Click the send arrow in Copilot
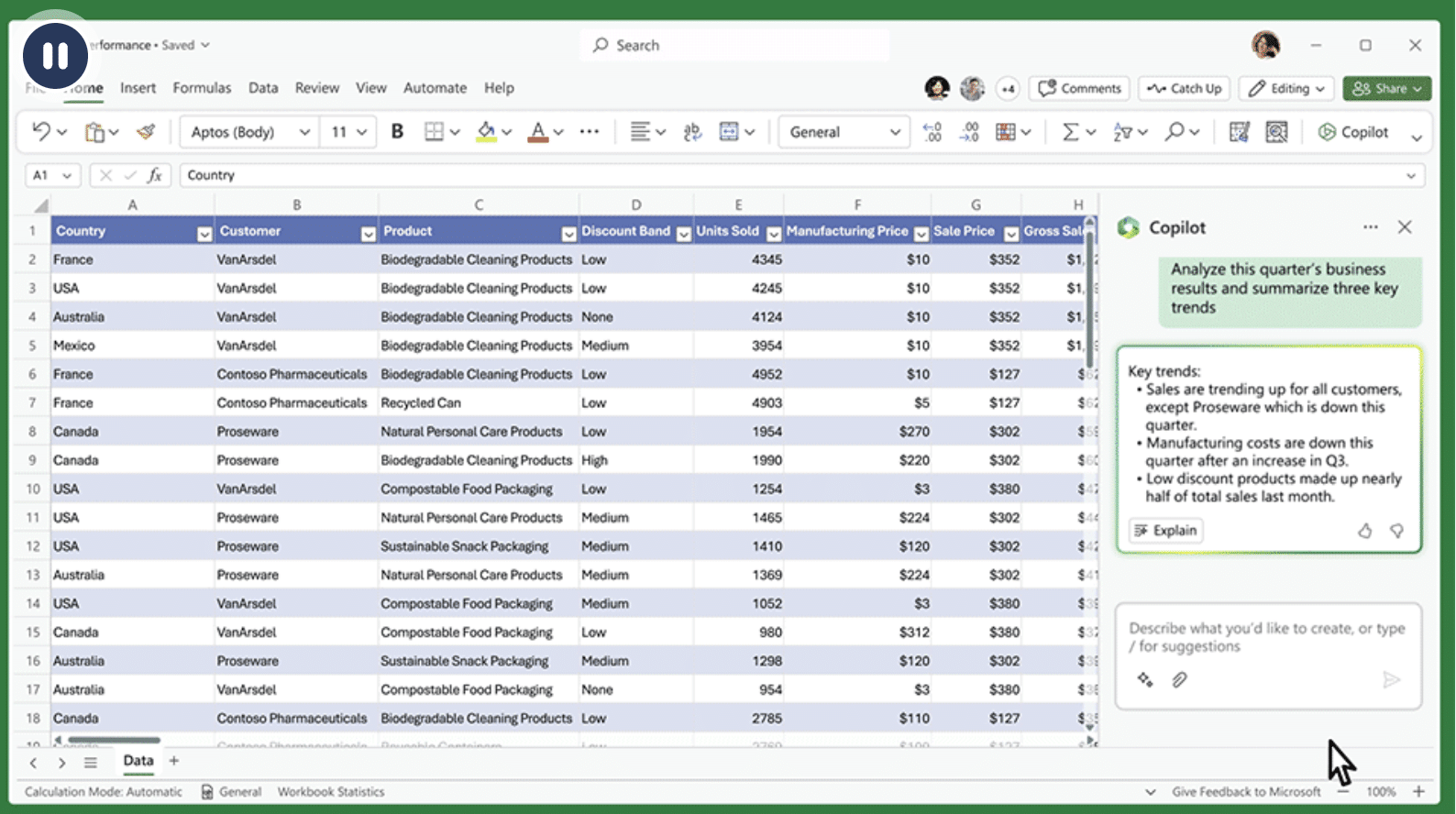1456x814 pixels. [1392, 679]
